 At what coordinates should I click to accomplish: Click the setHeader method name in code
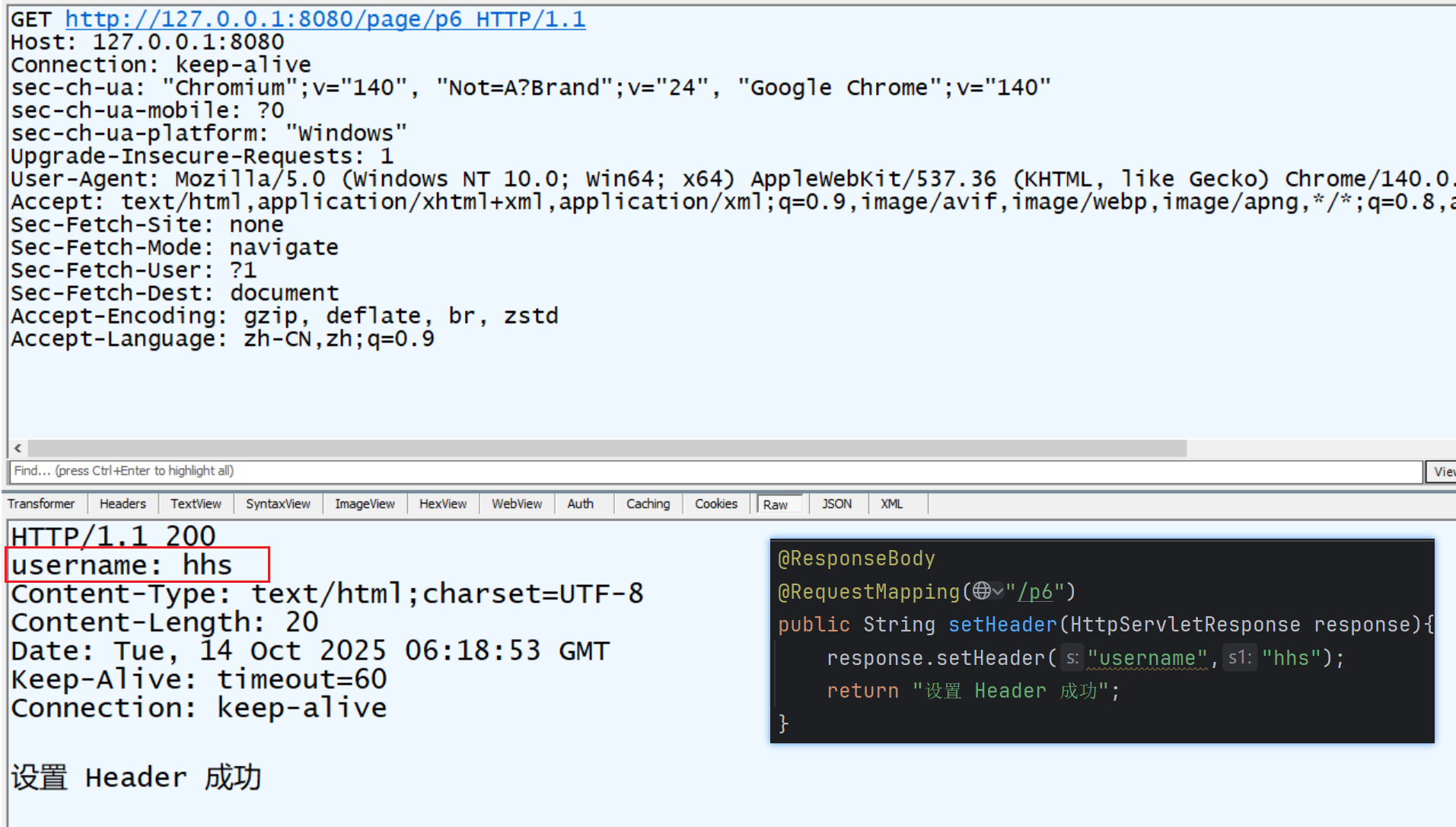click(1002, 625)
